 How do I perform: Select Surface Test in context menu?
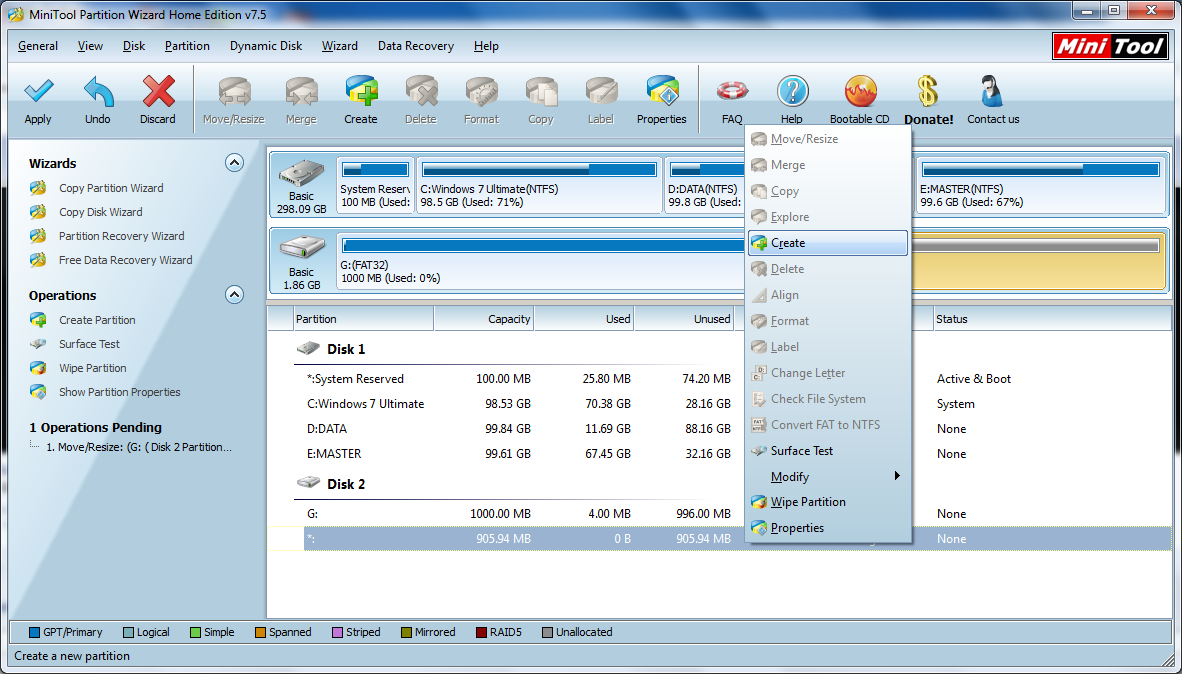[x=828, y=451]
